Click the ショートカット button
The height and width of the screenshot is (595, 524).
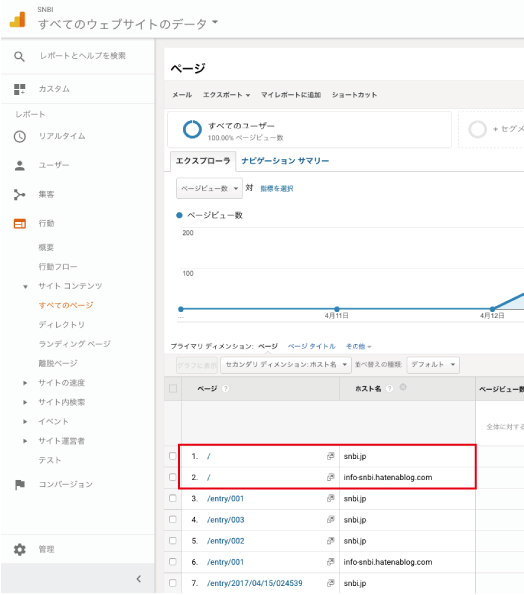point(354,95)
